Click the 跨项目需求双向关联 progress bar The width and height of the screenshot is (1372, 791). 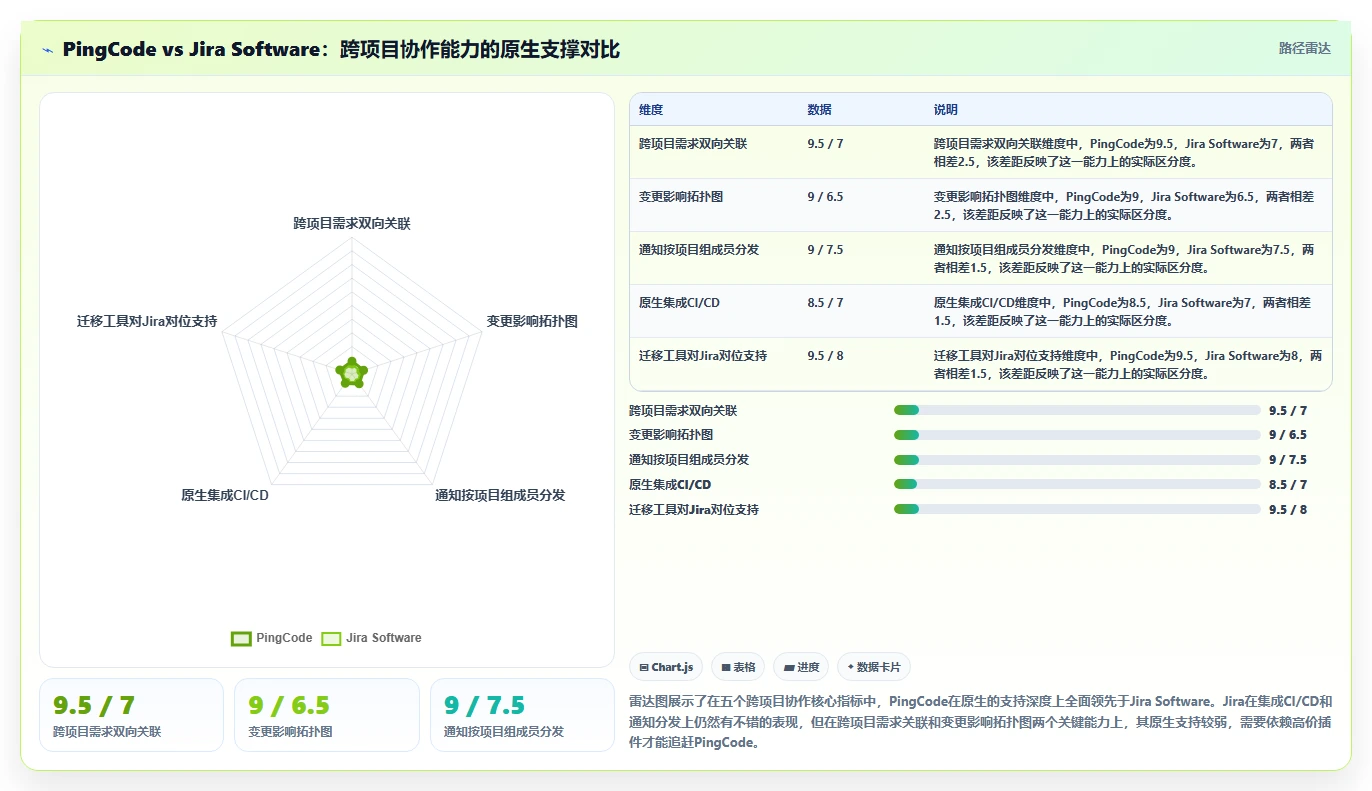click(x=1077, y=410)
